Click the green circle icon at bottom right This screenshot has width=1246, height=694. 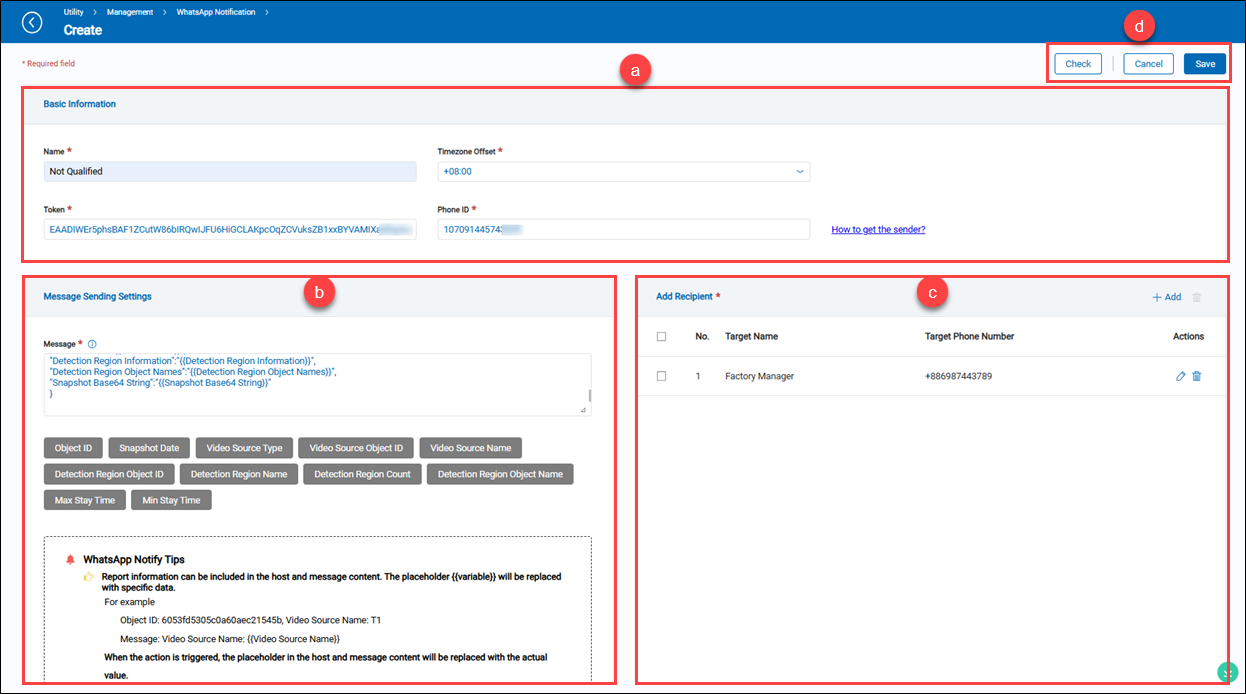pos(1227,673)
